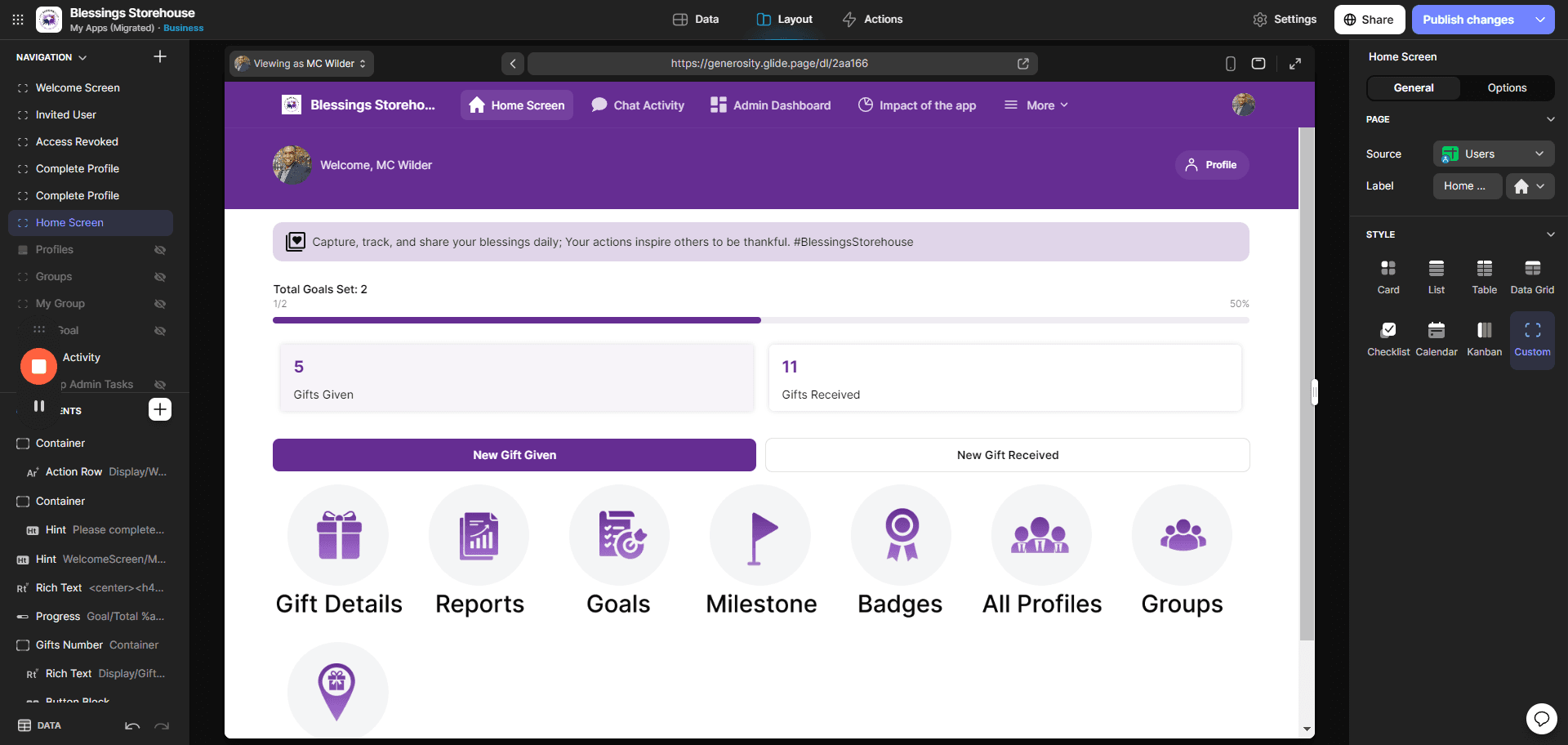
Task: Open the apps grid menu icon
Action: tap(17, 19)
